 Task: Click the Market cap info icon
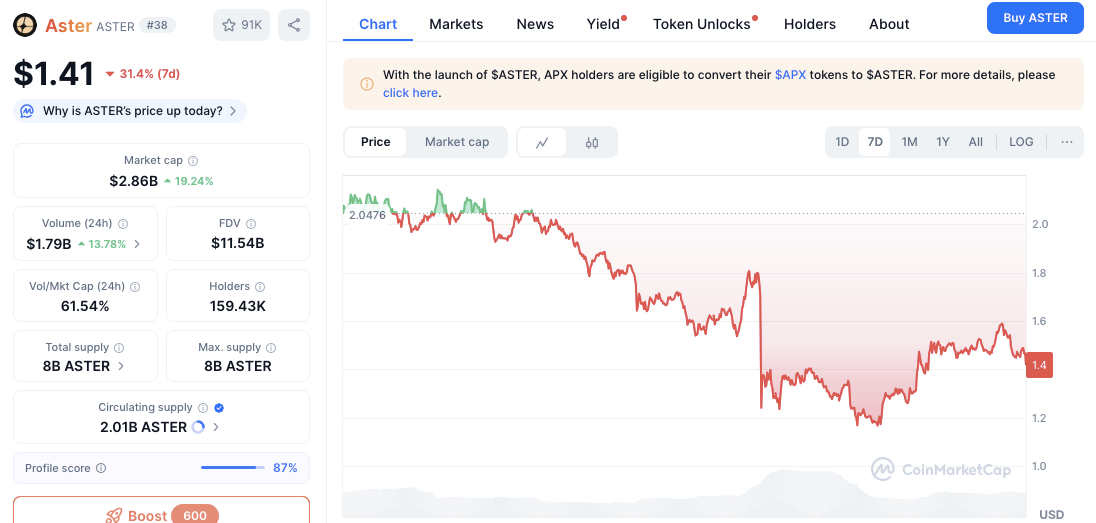pos(193,161)
